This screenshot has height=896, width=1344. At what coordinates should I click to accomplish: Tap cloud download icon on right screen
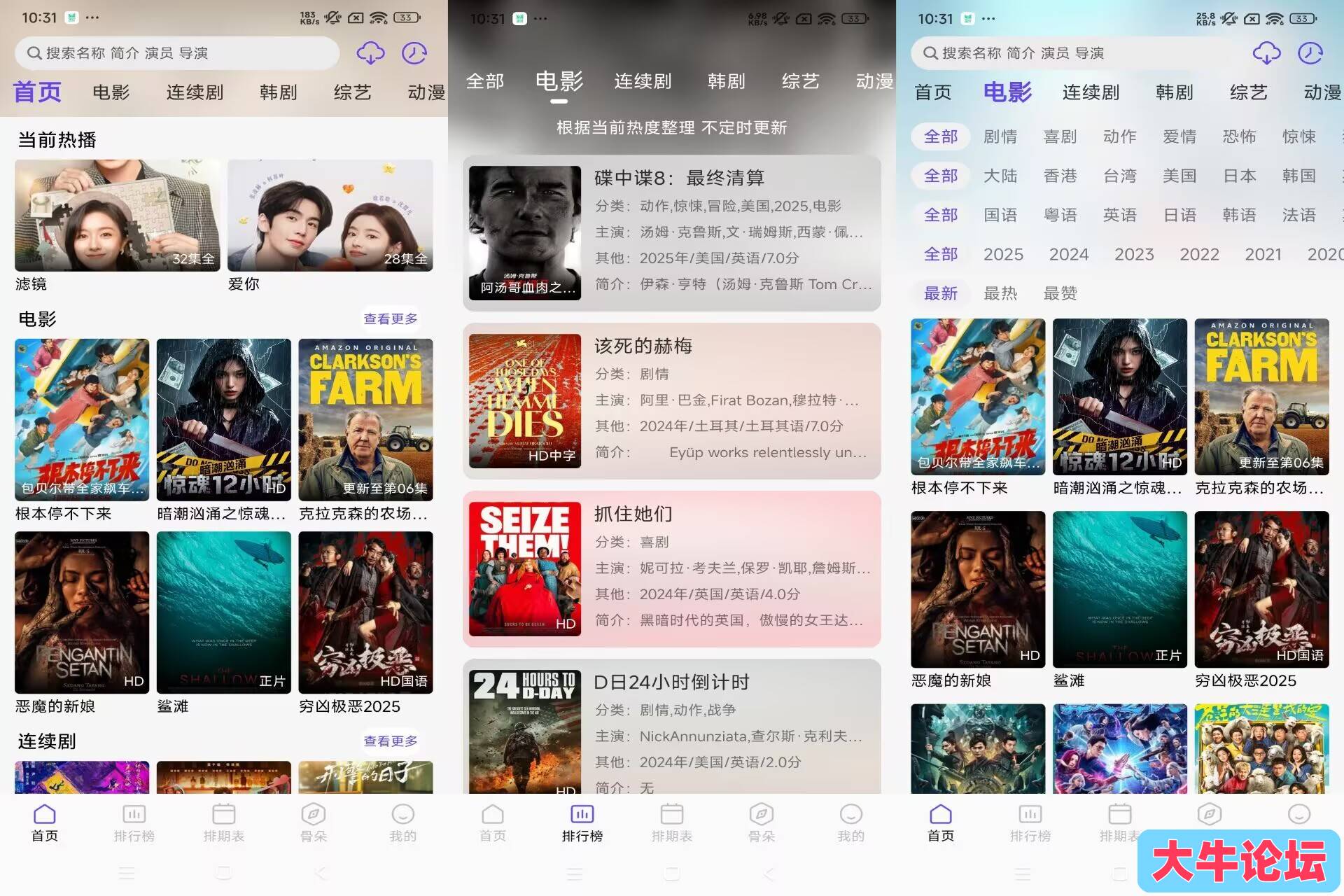(x=1266, y=53)
